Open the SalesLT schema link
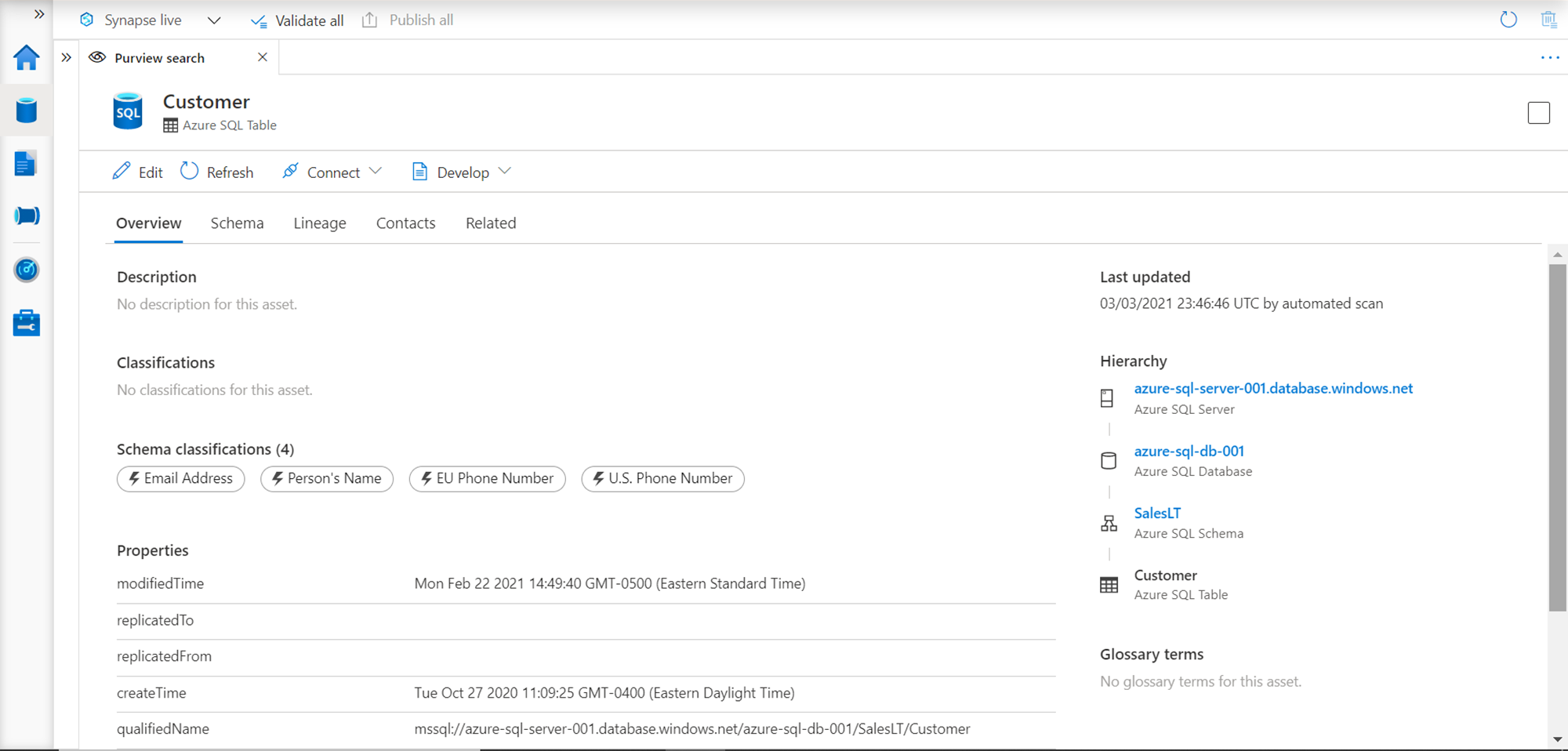Image resolution: width=1568 pixels, height=751 pixels. 1157,513
